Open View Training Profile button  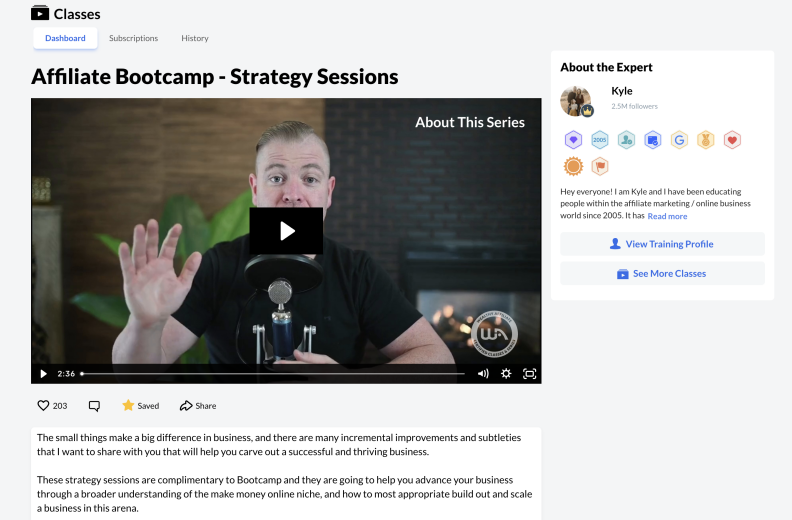(x=662, y=244)
